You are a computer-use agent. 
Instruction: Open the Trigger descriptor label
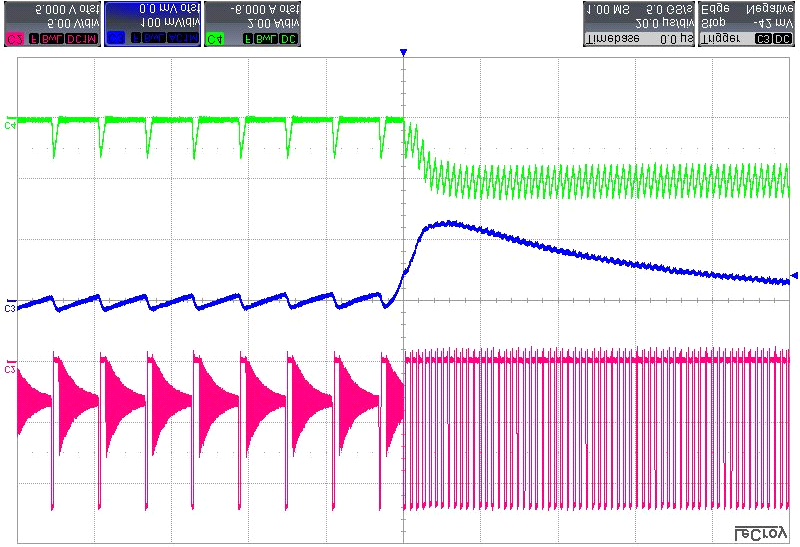719,39
